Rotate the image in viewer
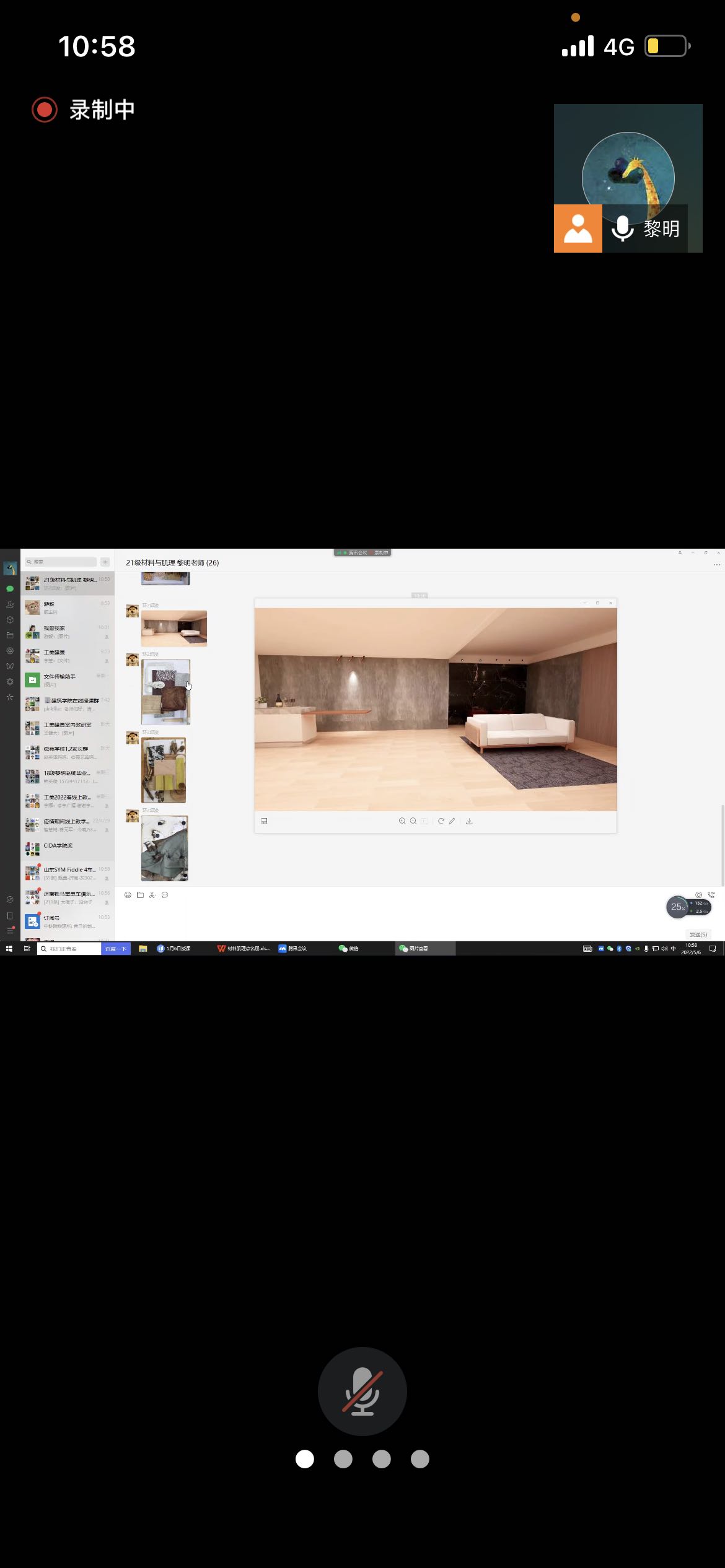The height and width of the screenshot is (1568, 725). point(441,821)
